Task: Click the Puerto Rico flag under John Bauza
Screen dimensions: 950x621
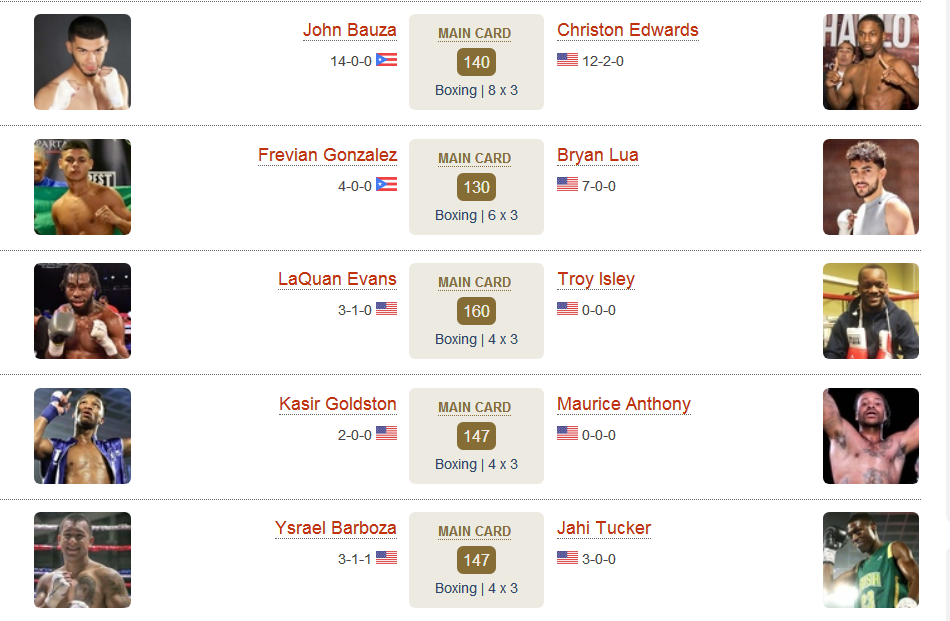Action: tap(387, 60)
